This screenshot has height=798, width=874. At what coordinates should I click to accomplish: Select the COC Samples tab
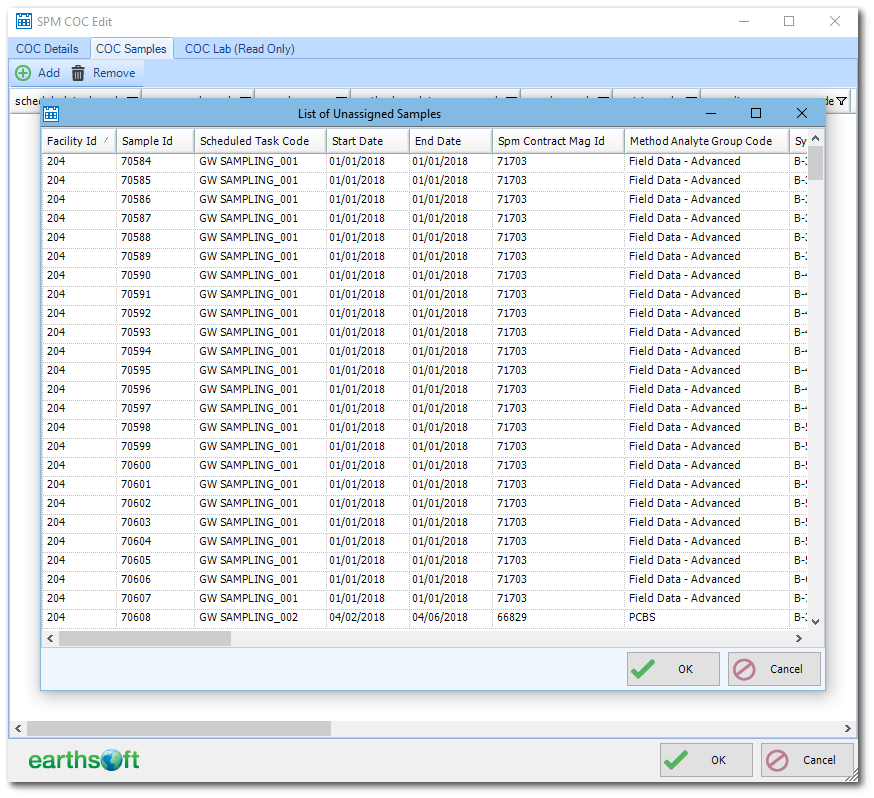tap(131, 48)
